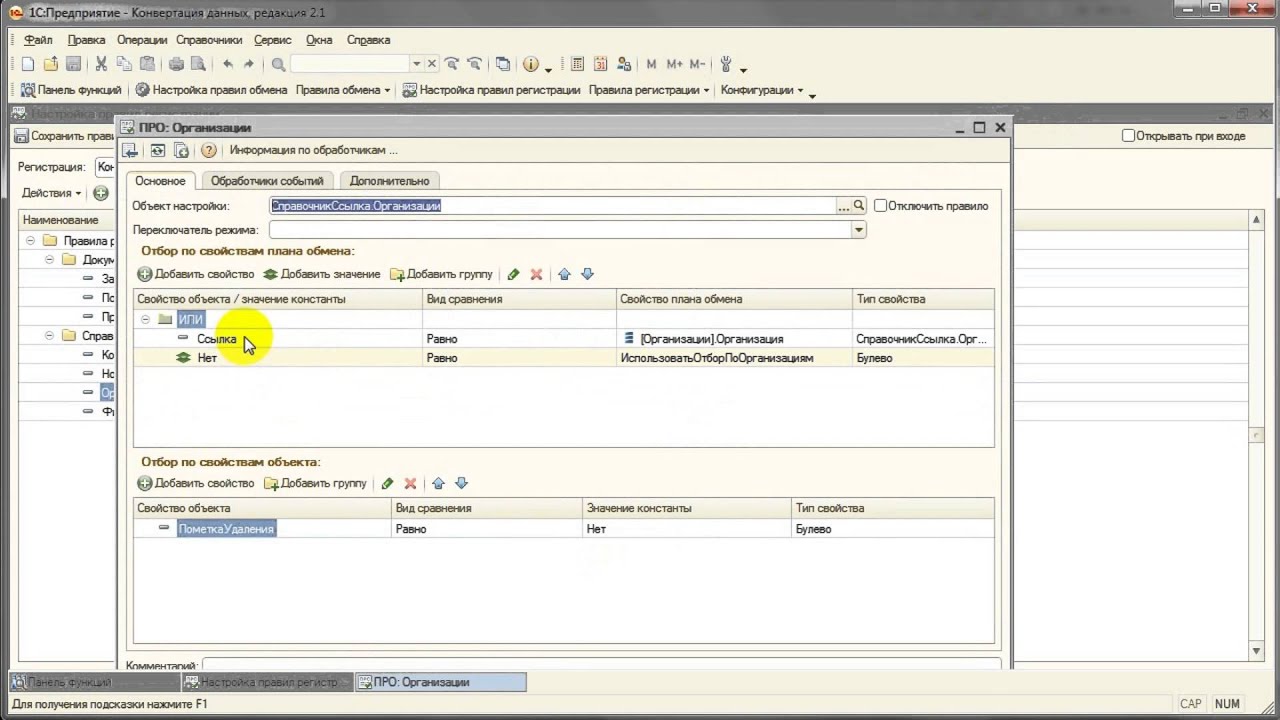Click Добавить значение button
This screenshot has height=720, width=1280.
[x=322, y=274]
